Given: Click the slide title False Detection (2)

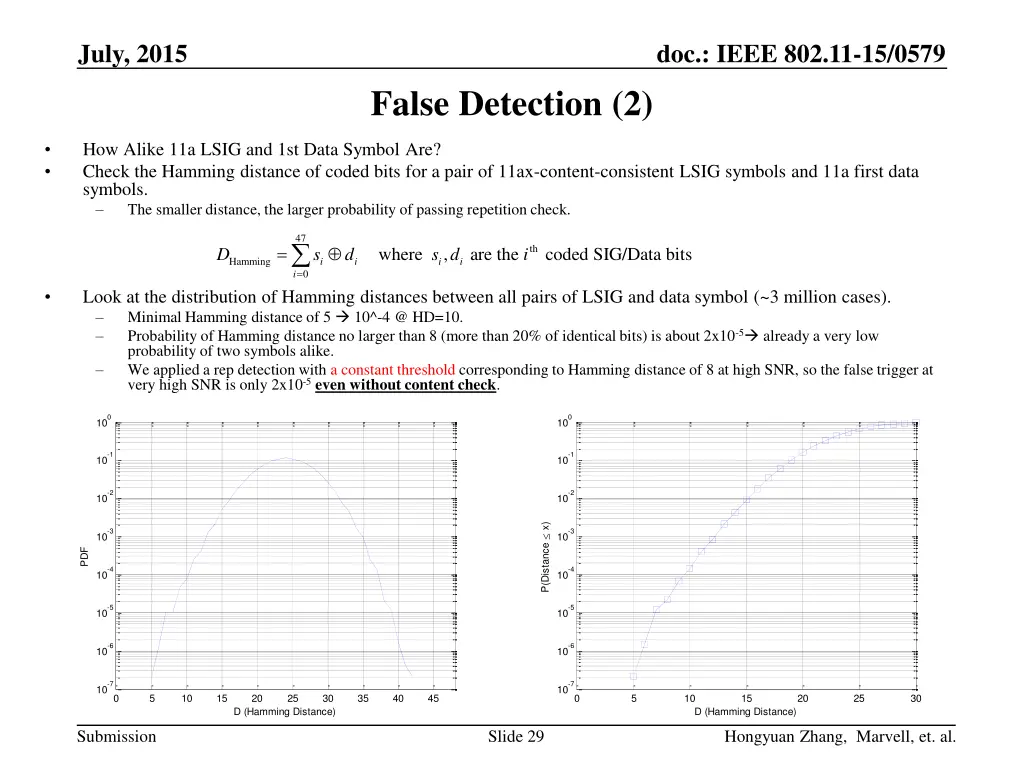Looking at the screenshot, I should (x=511, y=104).
